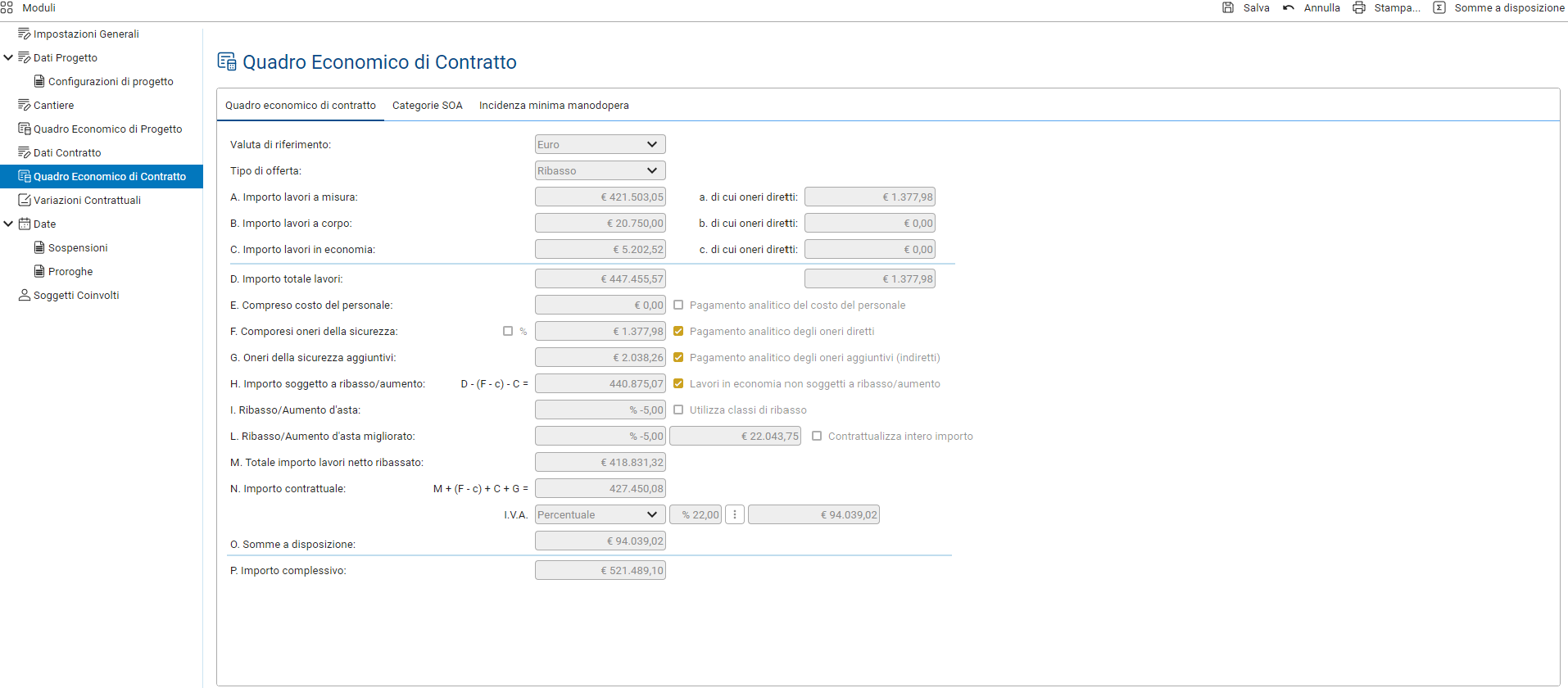Click the Stampa printer icon

coord(1359,7)
